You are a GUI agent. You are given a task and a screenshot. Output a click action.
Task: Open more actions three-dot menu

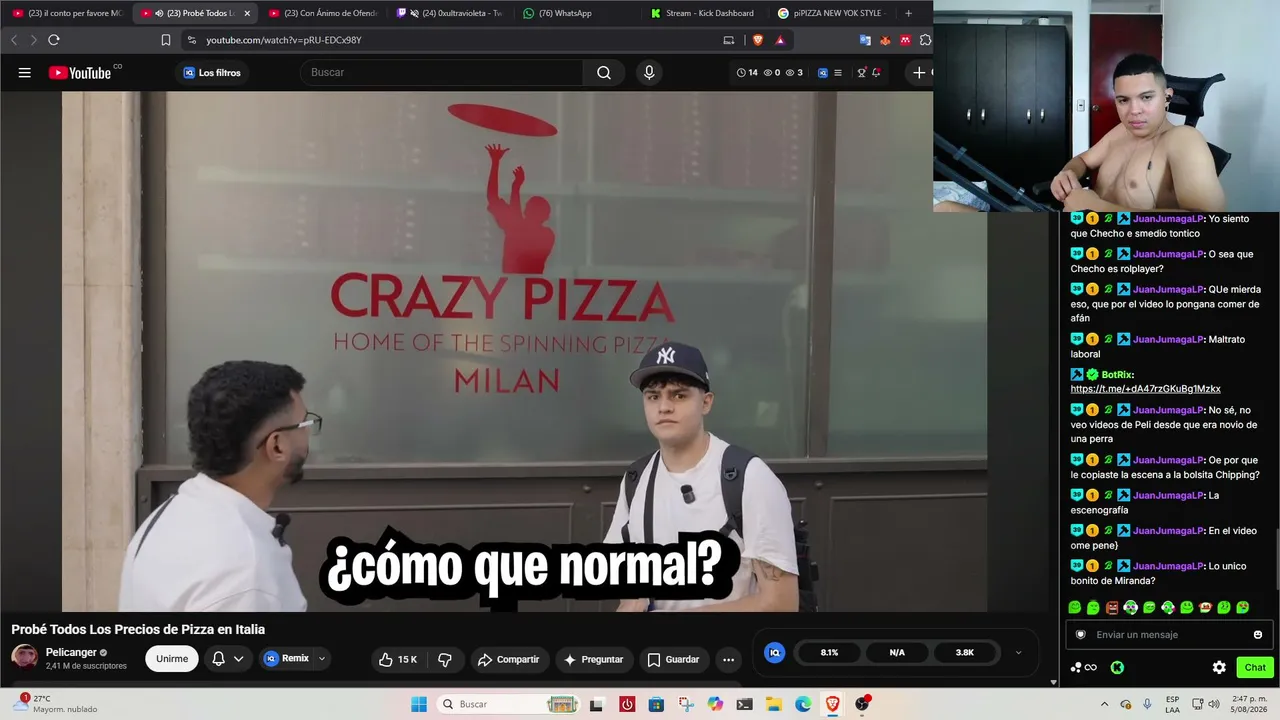(728, 659)
